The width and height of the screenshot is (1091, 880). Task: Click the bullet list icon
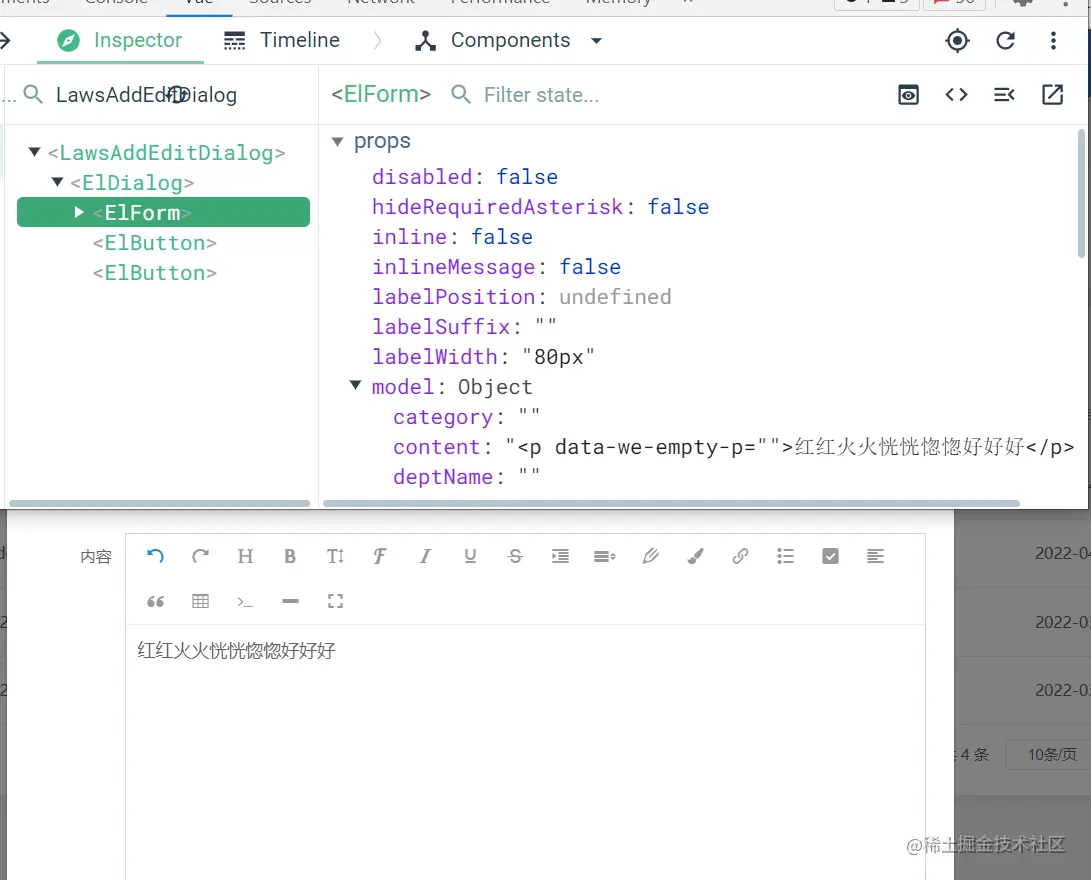click(786, 556)
